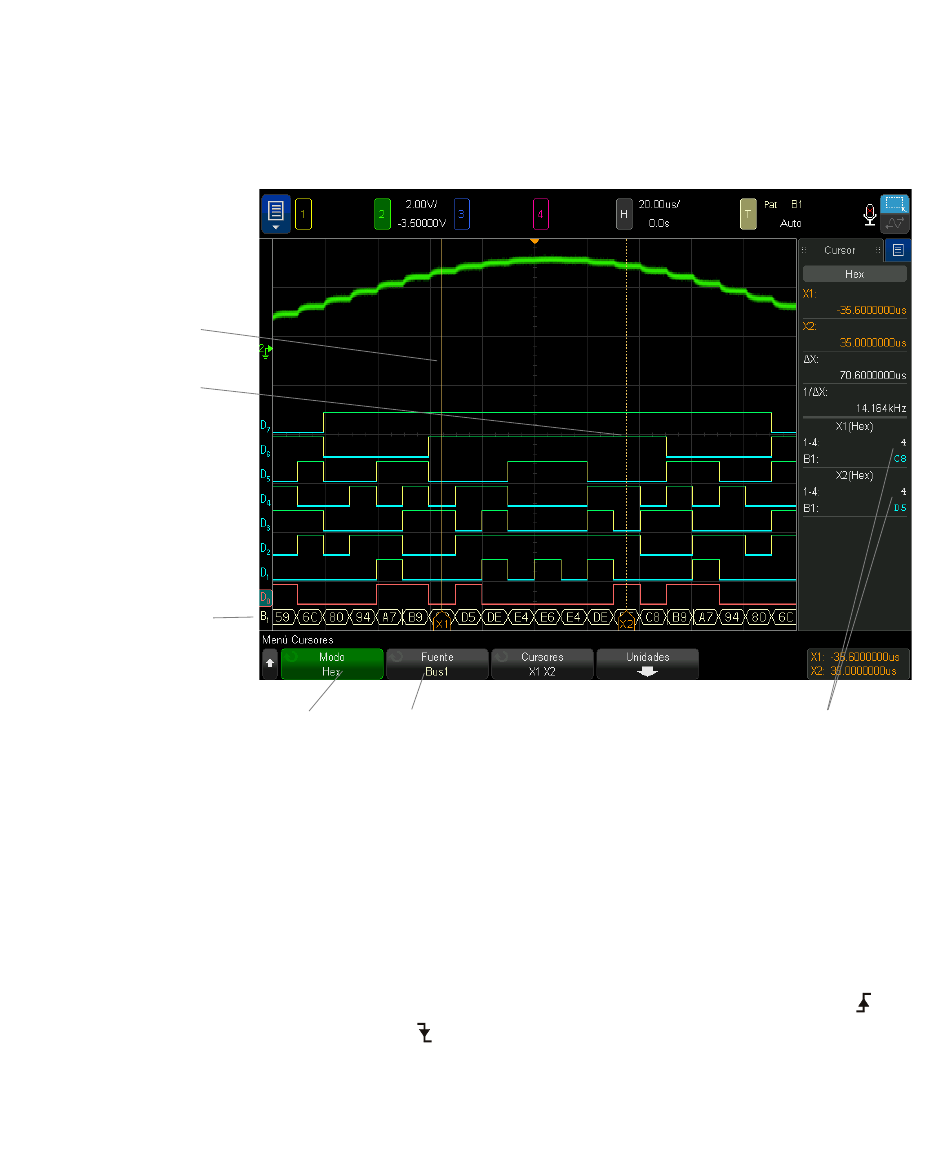Click the 2.00V/ channel 2 scale value
The width and height of the screenshot is (950, 1165).
(x=421, y=204)
